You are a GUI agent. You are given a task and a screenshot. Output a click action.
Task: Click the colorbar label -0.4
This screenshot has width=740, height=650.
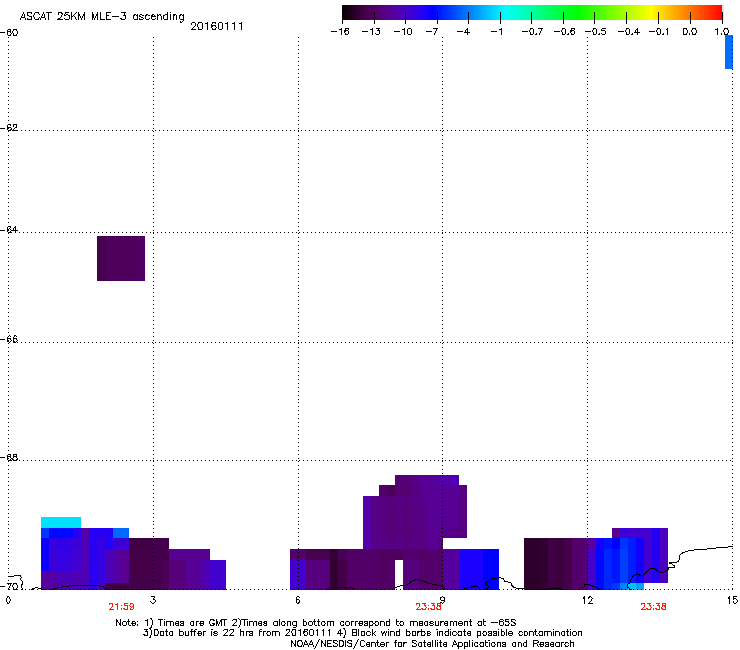point(629,32)
